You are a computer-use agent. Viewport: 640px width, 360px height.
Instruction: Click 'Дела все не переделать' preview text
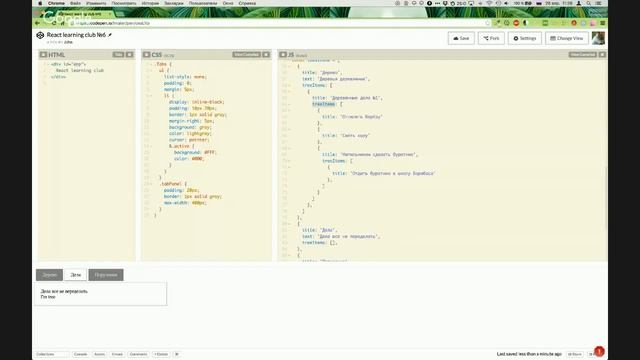(x=64, y=291)
